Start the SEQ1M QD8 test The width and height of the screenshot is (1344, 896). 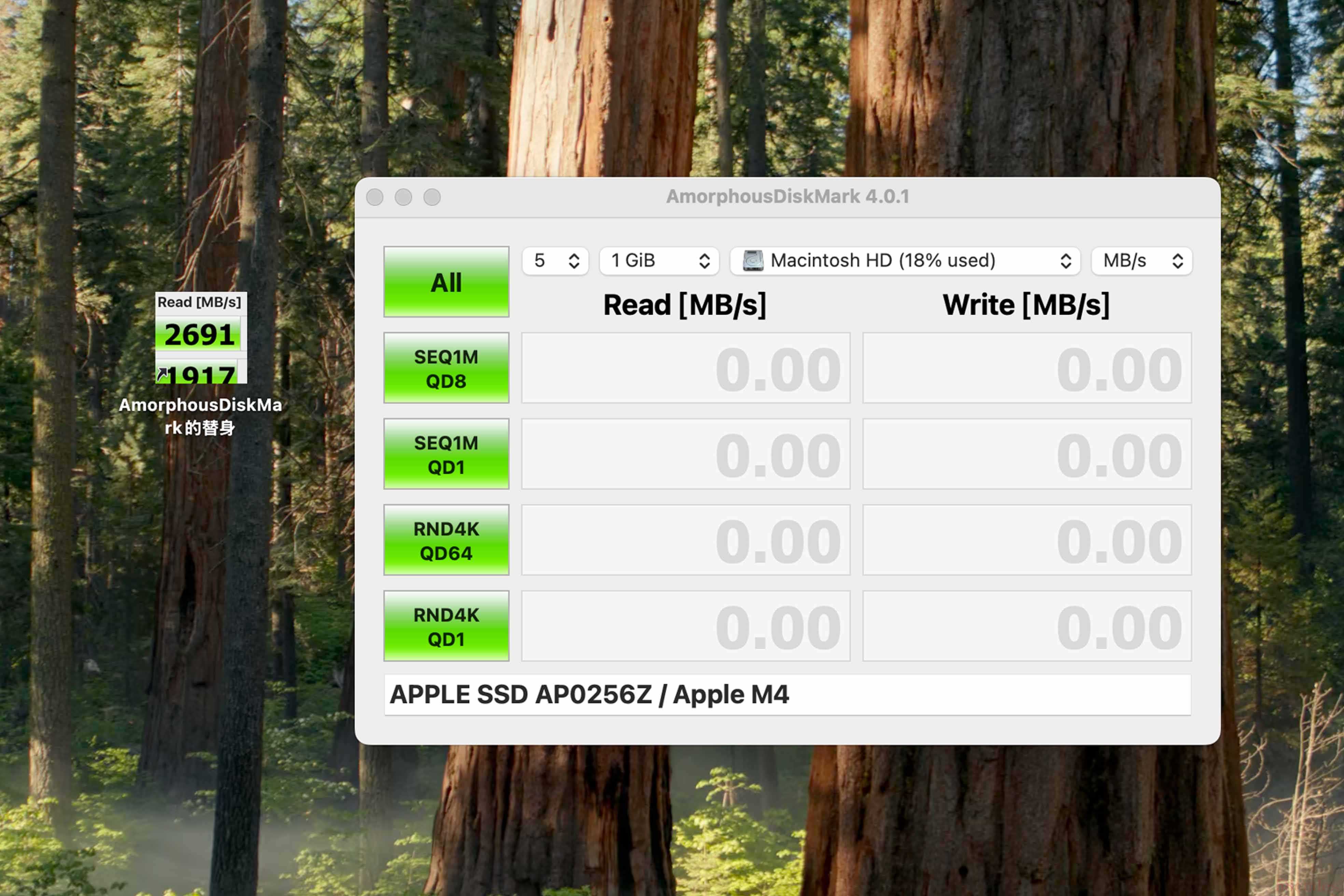446,368
